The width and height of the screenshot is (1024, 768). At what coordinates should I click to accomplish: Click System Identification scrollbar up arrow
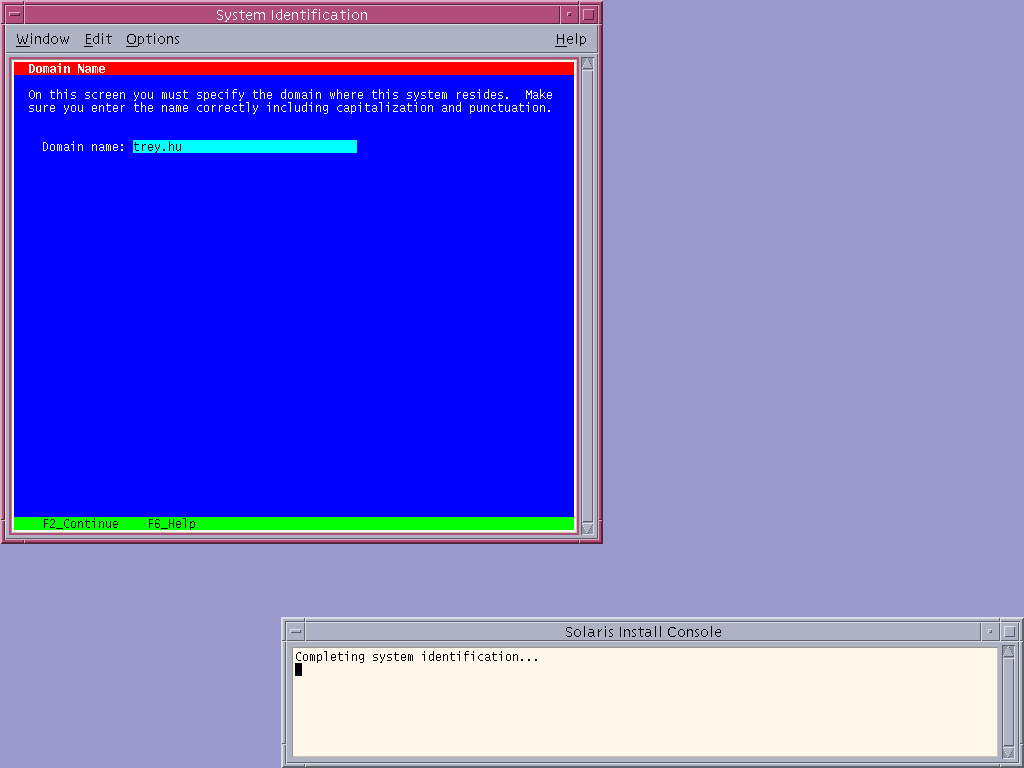(x=587, y=63)
